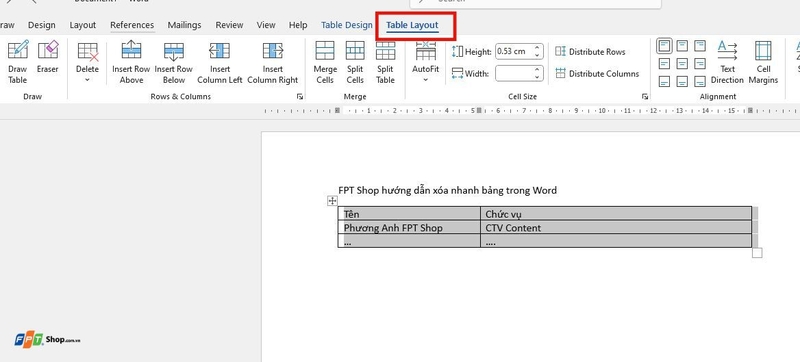The image size is (800, 362).
Task: Increase column Width with up arrow
Action: [537, 70]
